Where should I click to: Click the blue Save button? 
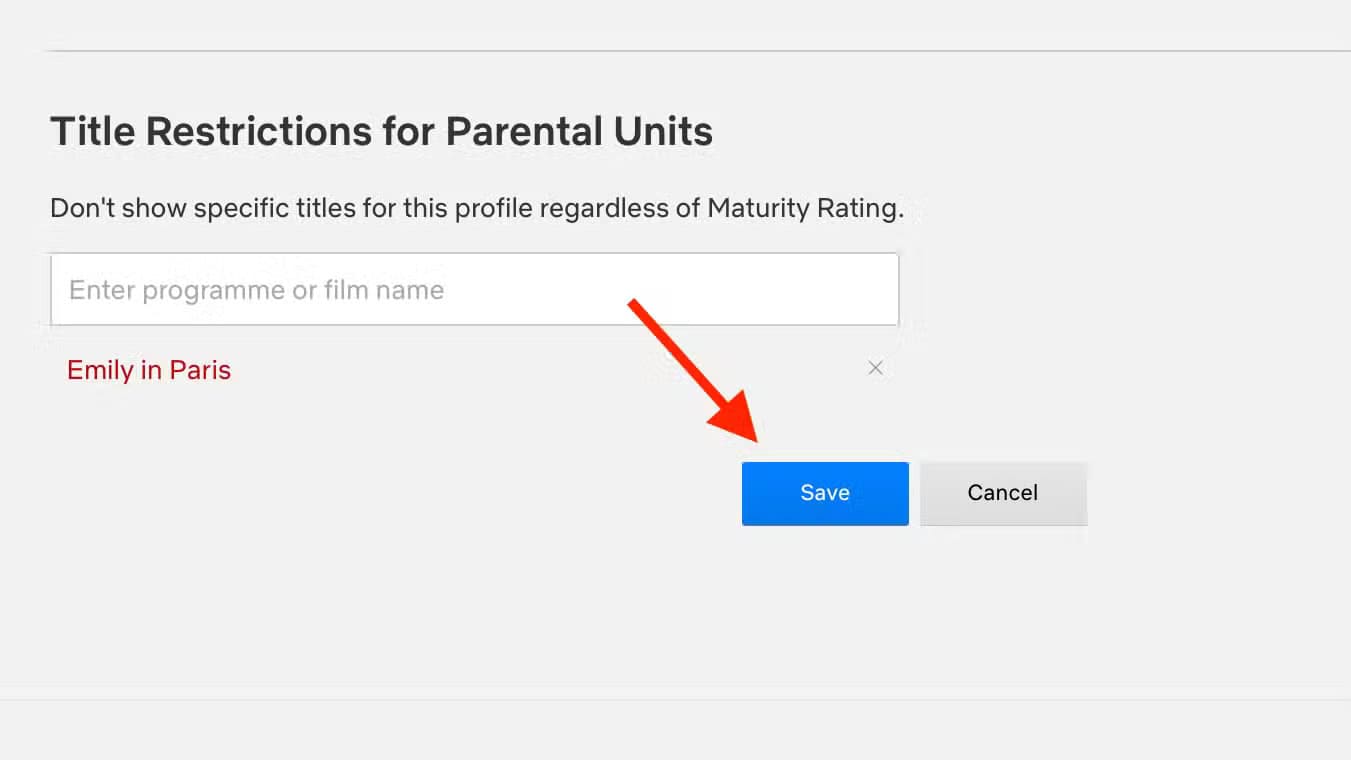(x=825, y=493)
